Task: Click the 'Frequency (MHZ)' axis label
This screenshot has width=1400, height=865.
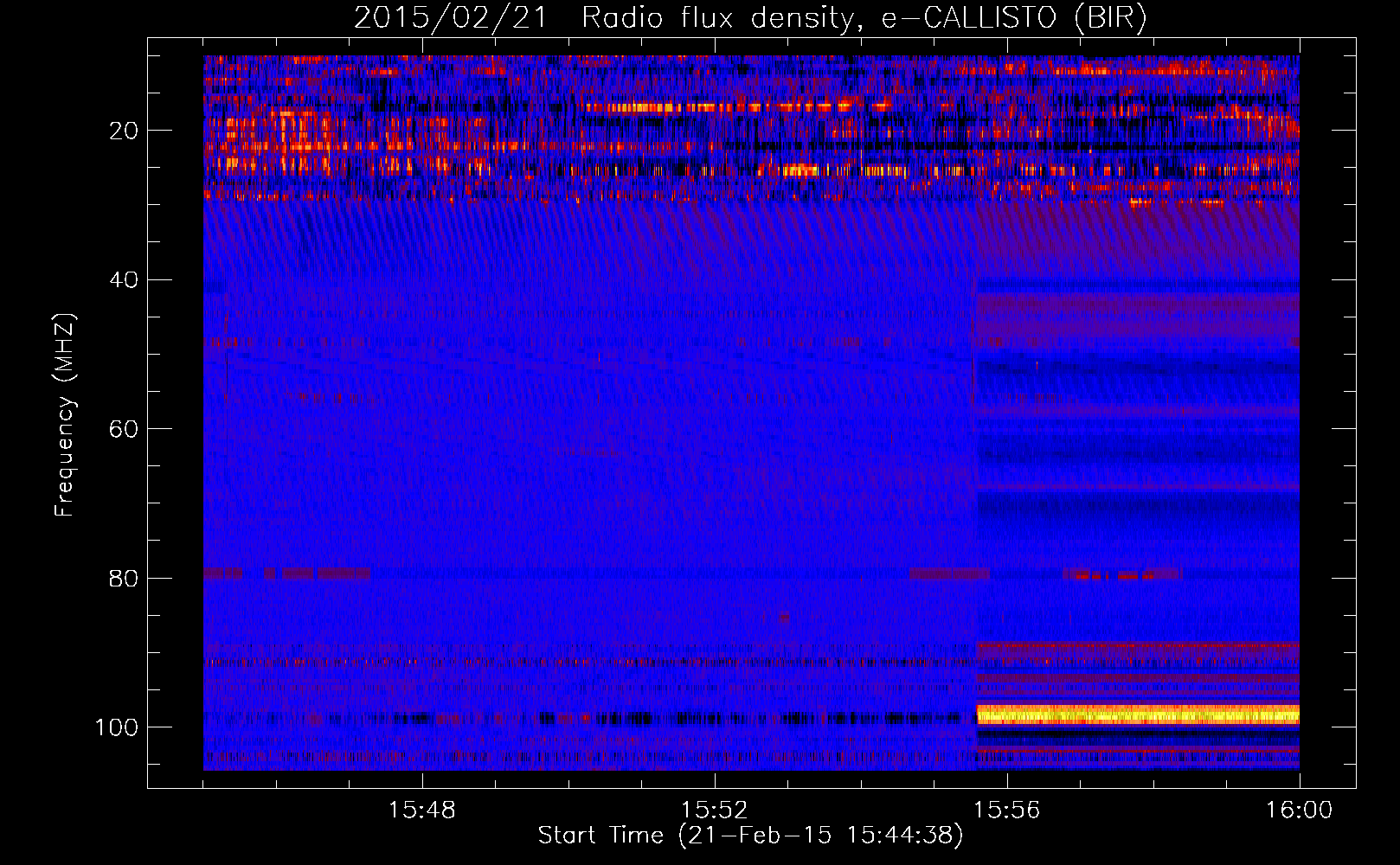Action: click(66, 415)
